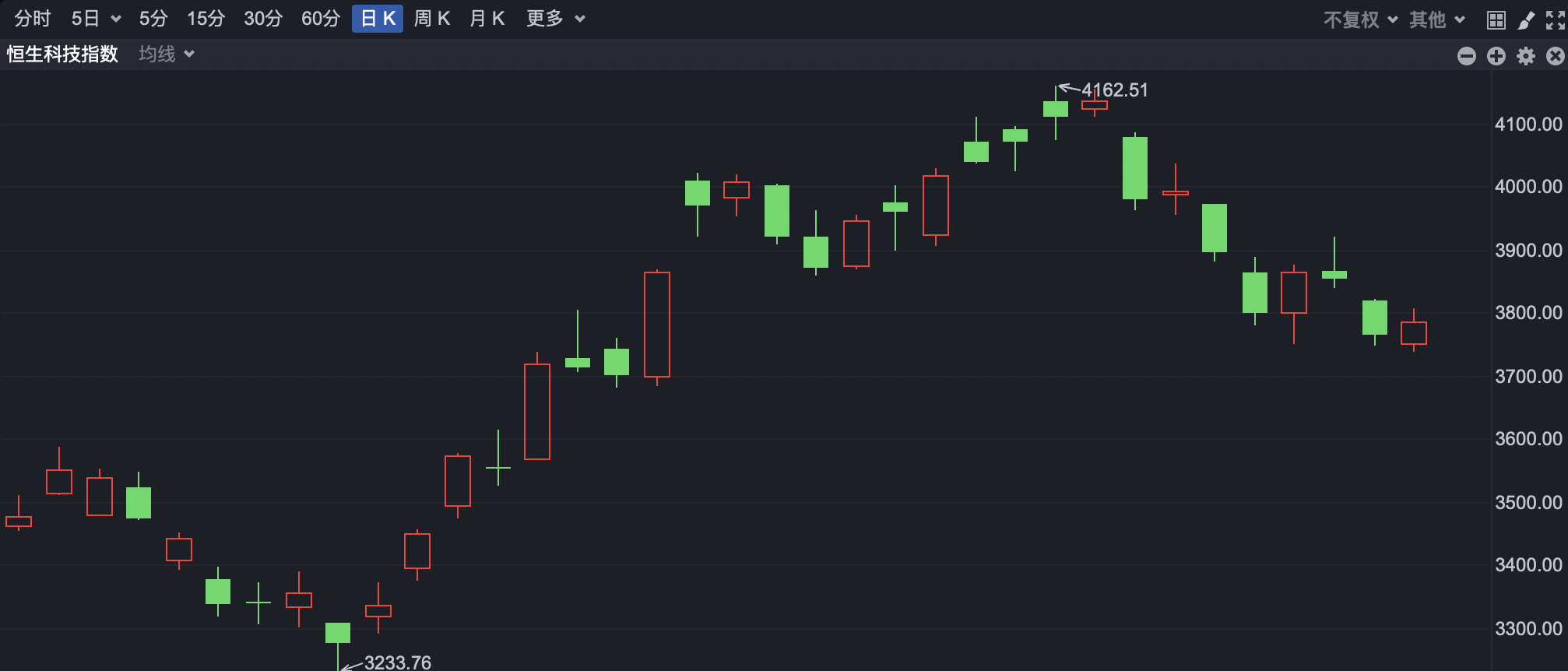Switch to 月K monthly candlestick view
The width and height of the screenshot is (1568, 671).
point(487,19)
